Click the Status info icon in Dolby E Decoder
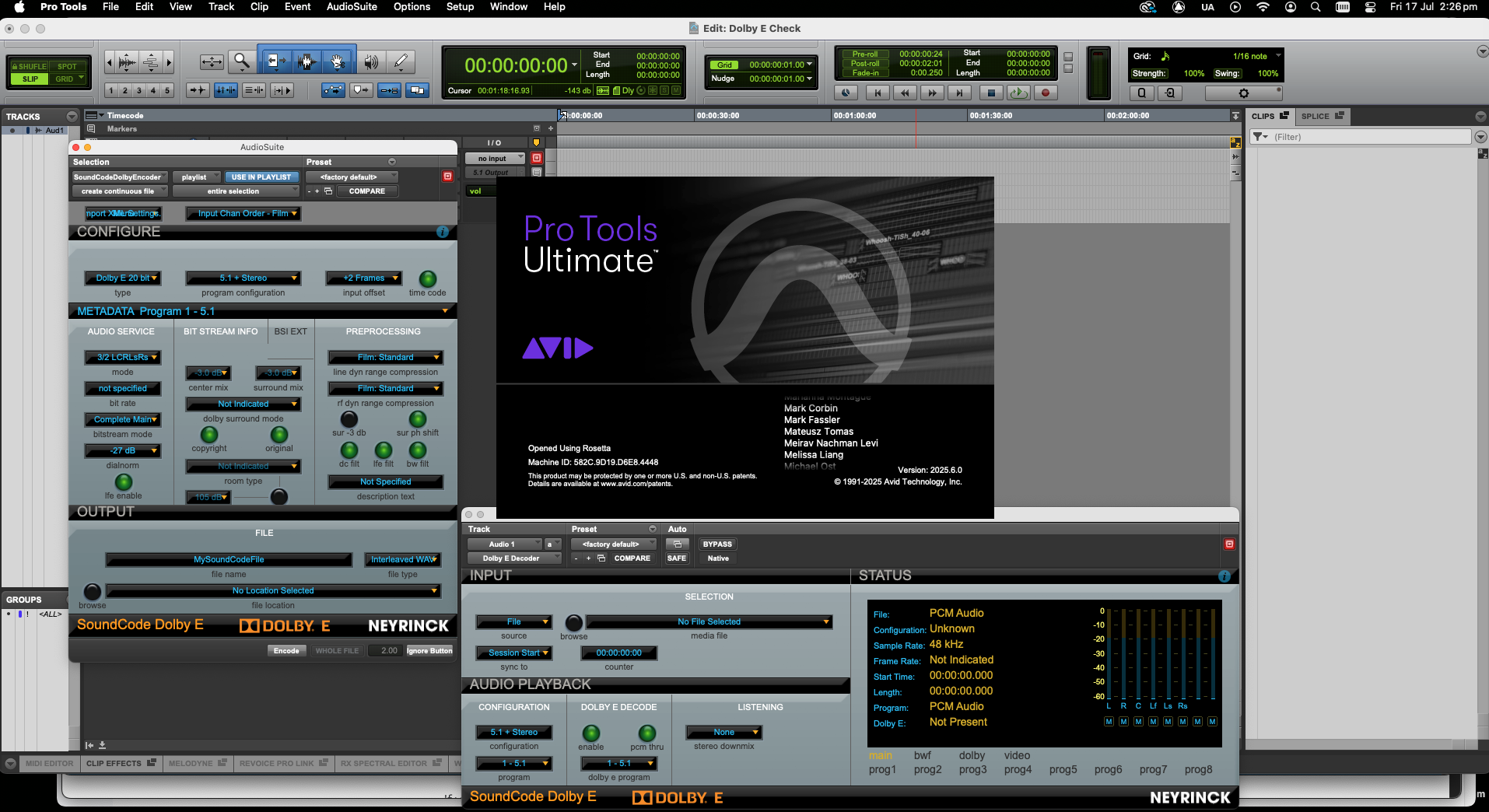Screen dimensions: 1489x812 (1224, 576)
